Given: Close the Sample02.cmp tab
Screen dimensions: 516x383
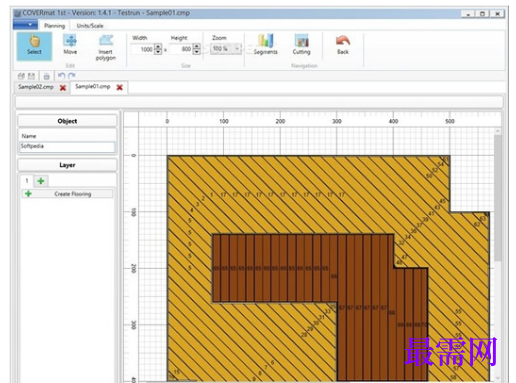Looking at the screenshot, I should pos(63,88).
